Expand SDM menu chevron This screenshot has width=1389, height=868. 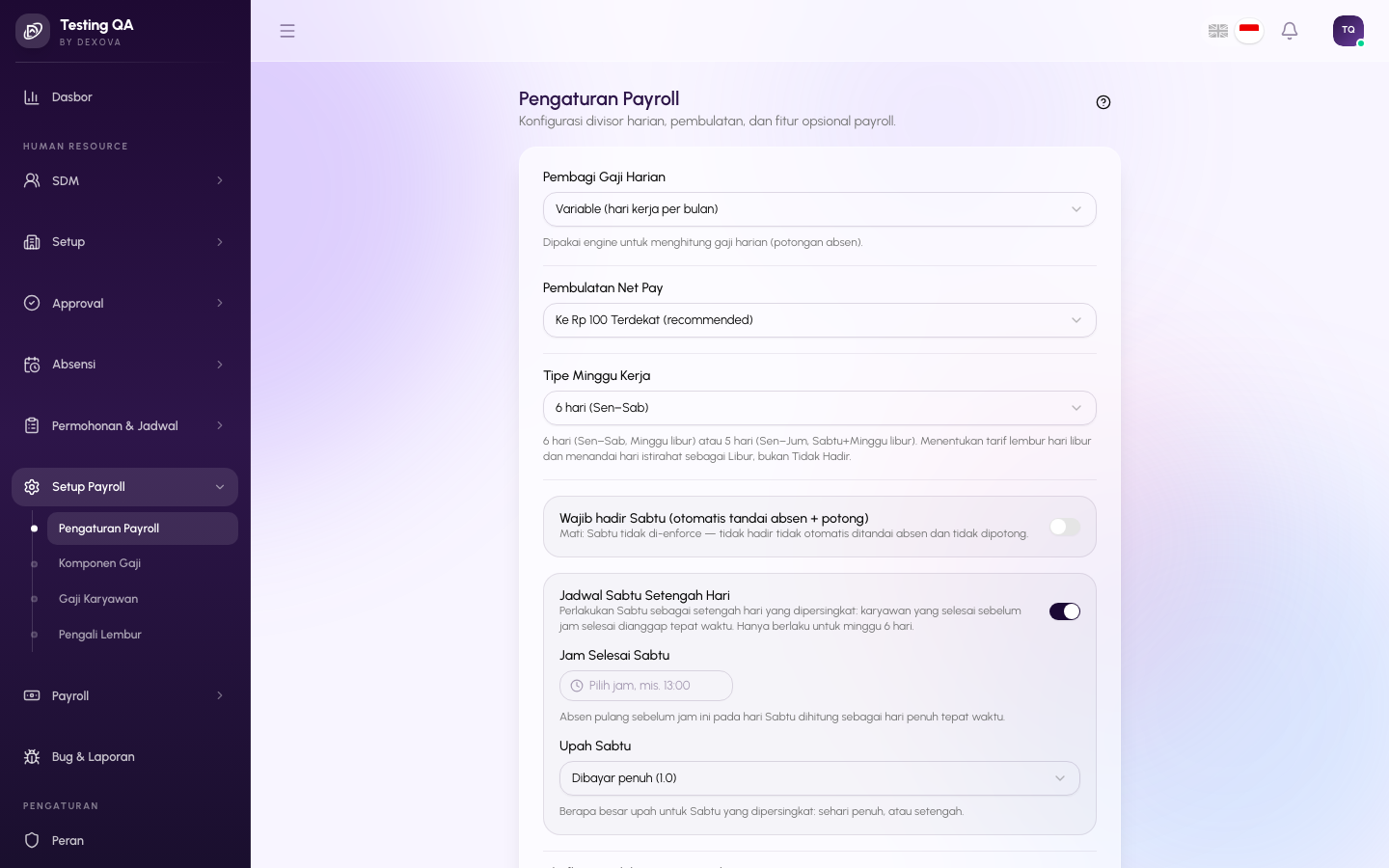[x=220, y=180]
